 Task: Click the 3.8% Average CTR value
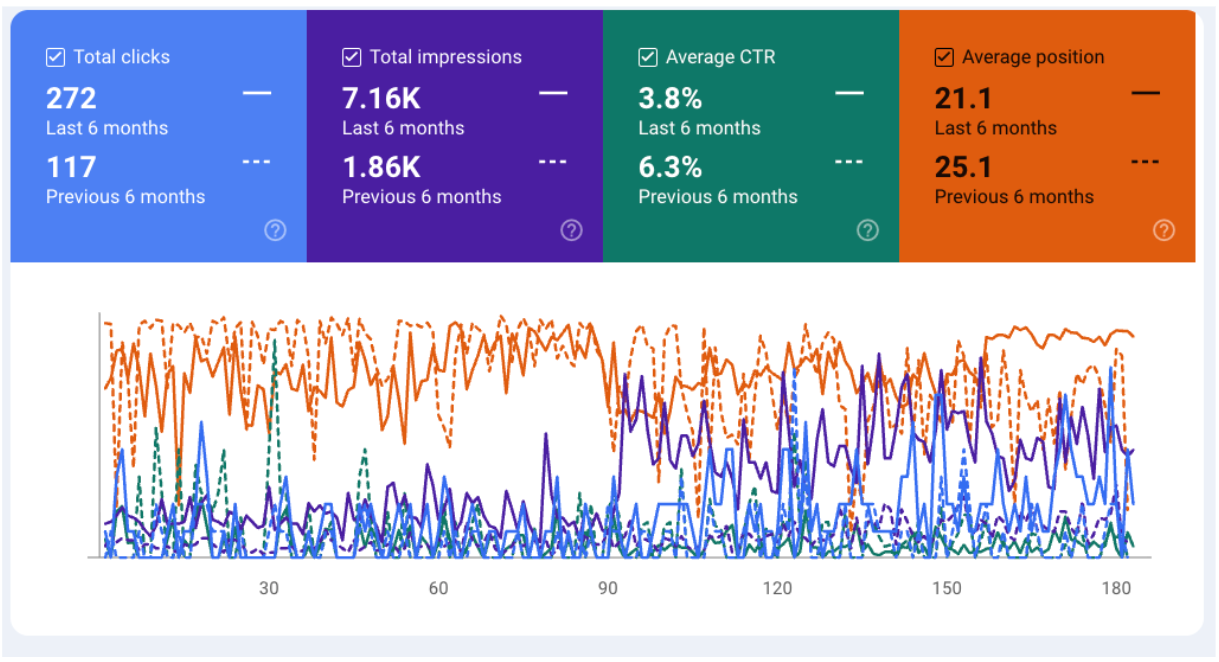[670, 98]
